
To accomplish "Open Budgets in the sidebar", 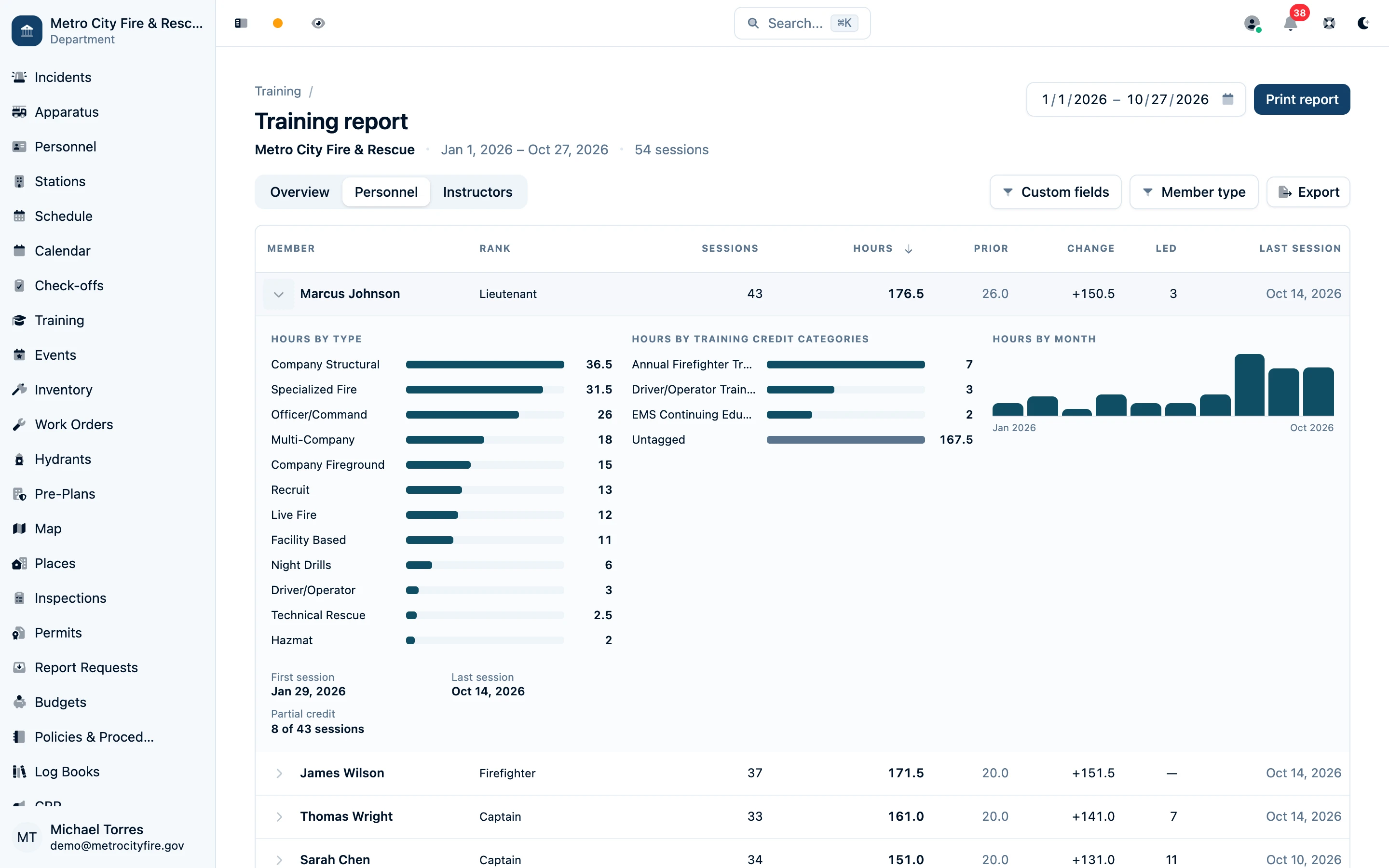I will 108,702.
